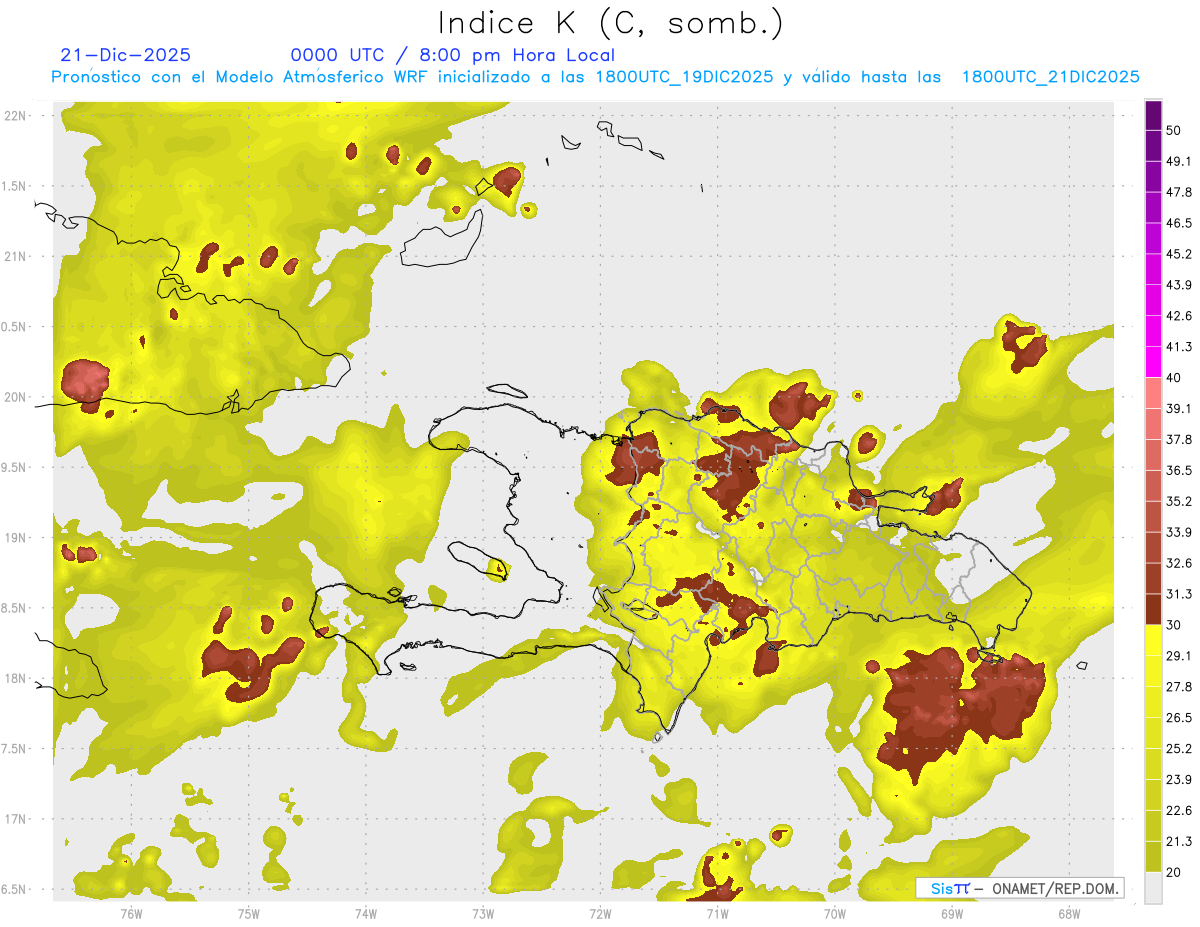Click the '72W' longitude axis label
This screenshot has height=927, width=1200.
[600, 914]
